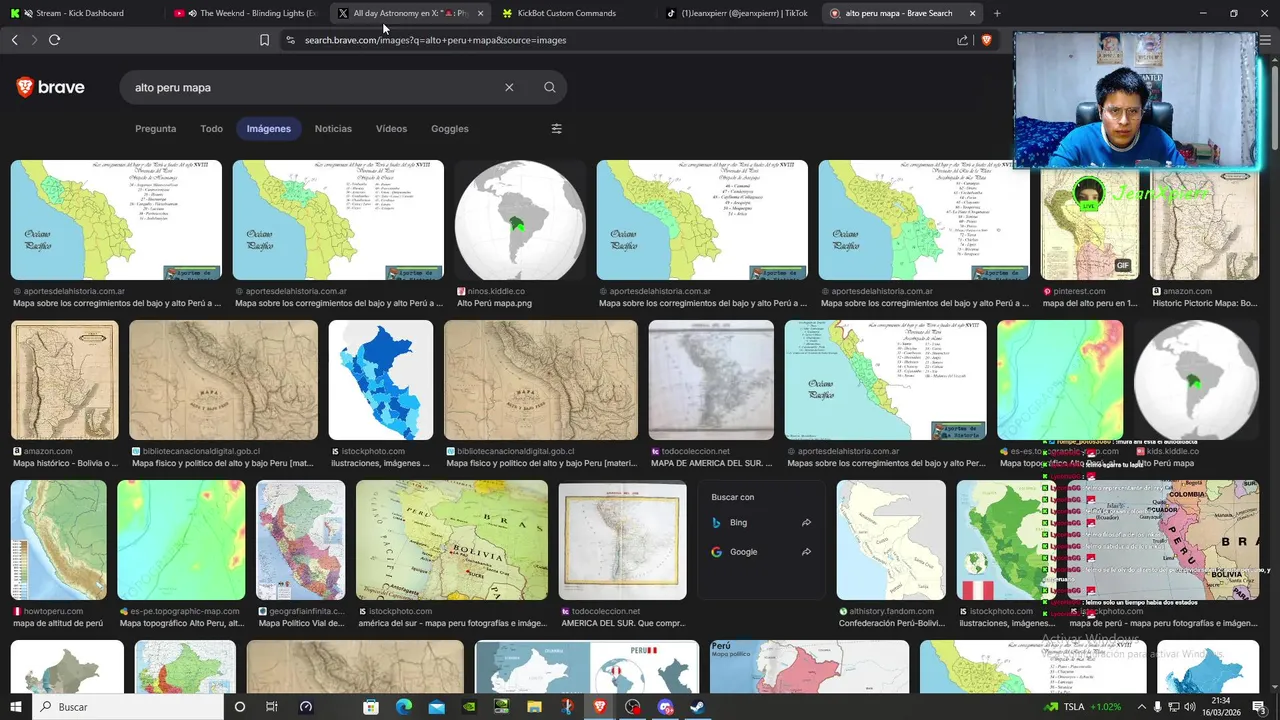This screenshot has height=720, width=1280.
Task: Open Task View on the taskbar
Action: pyautogui.click(x=272, y=707)
